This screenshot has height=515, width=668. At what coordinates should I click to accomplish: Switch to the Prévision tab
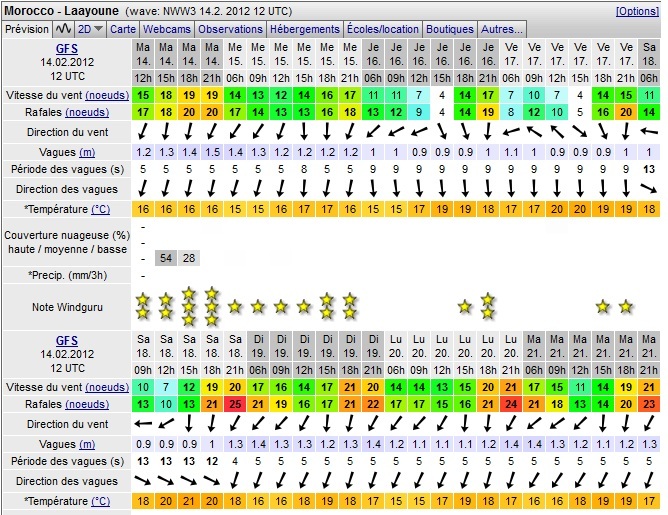tap(26, 29)
